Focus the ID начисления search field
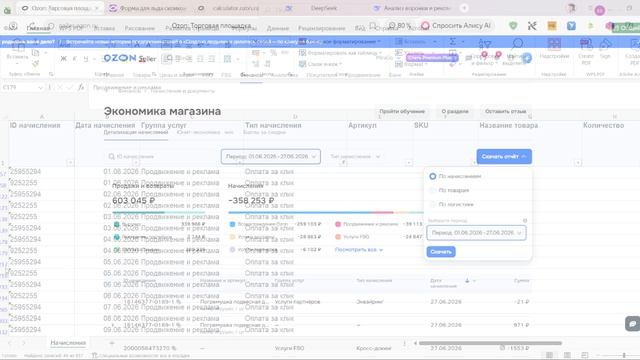The image size is (640, 360). 160,156
